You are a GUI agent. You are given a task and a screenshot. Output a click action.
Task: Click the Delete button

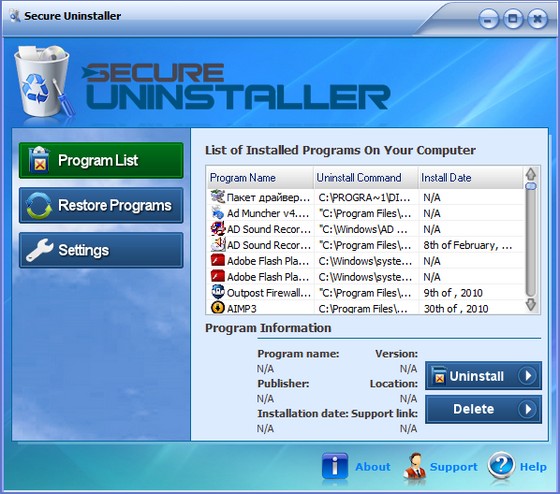(483, 409)
